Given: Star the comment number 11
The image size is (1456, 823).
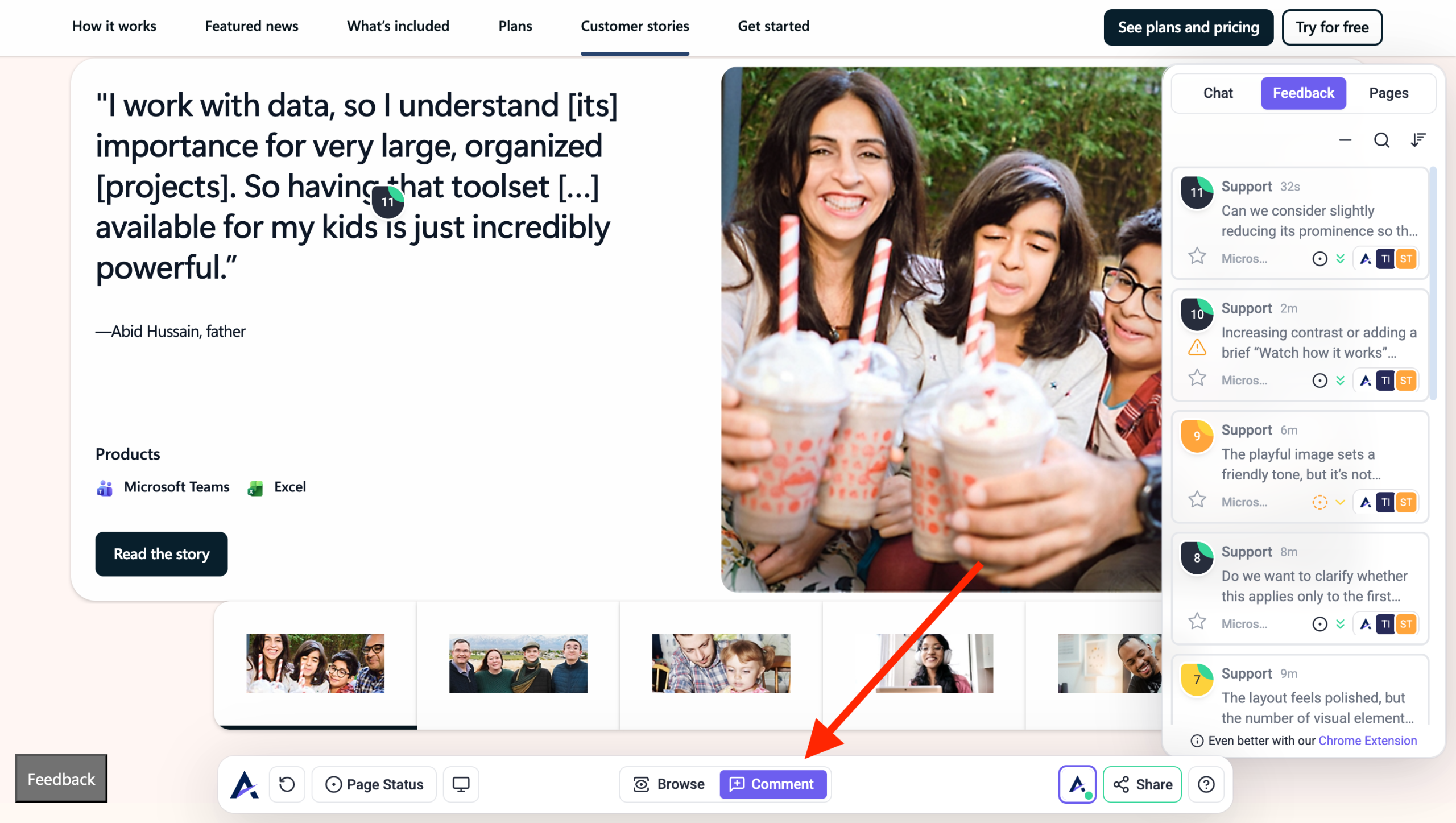Looking at the screenshot, I should 1197,257.
